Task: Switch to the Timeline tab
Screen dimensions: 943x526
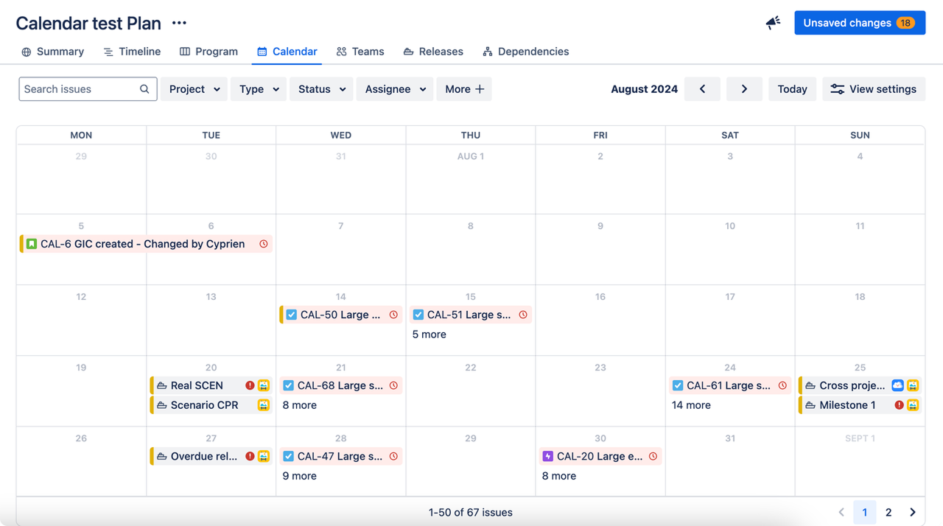Action: pyautogui.click(x=132, y=52)
